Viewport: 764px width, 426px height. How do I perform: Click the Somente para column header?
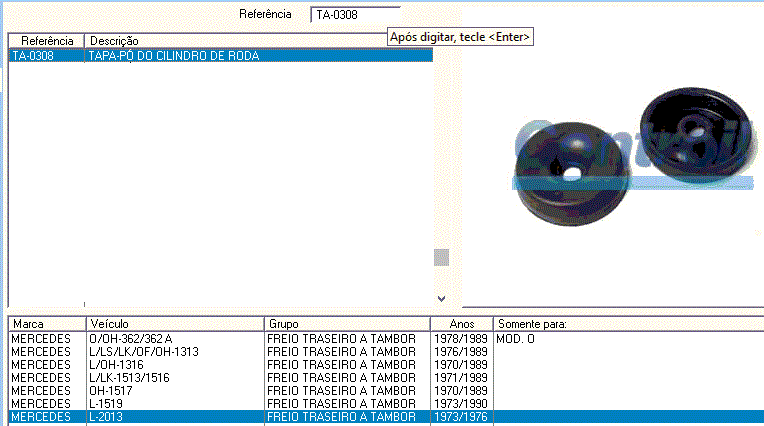pos(627,324)
